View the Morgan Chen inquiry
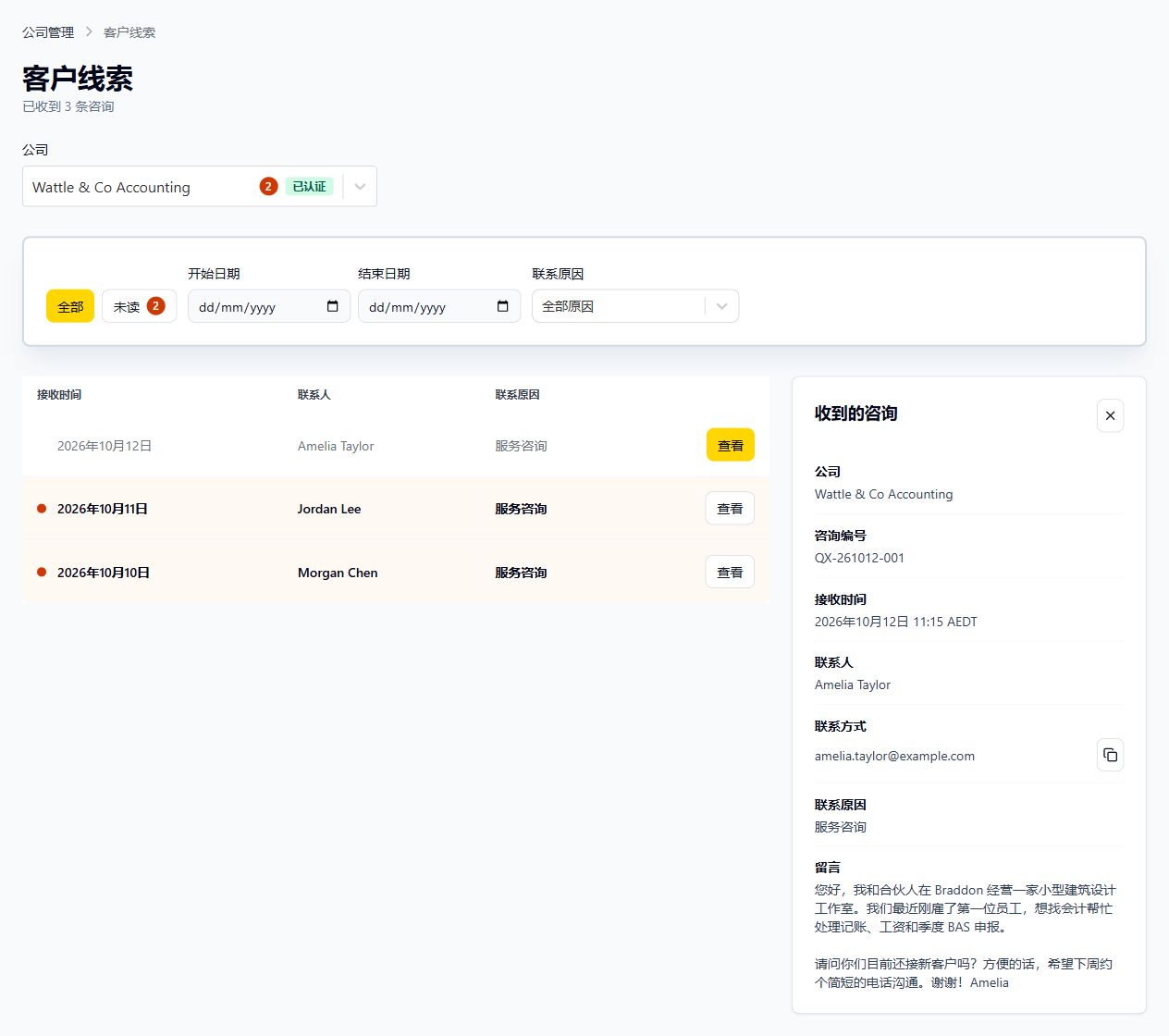The image size is (1169, 1036). pos(730,573)
